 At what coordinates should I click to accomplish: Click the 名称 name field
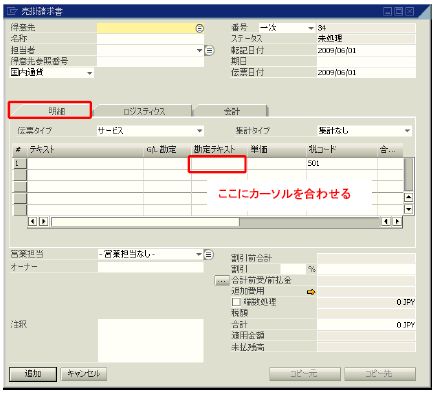point(150,39)
